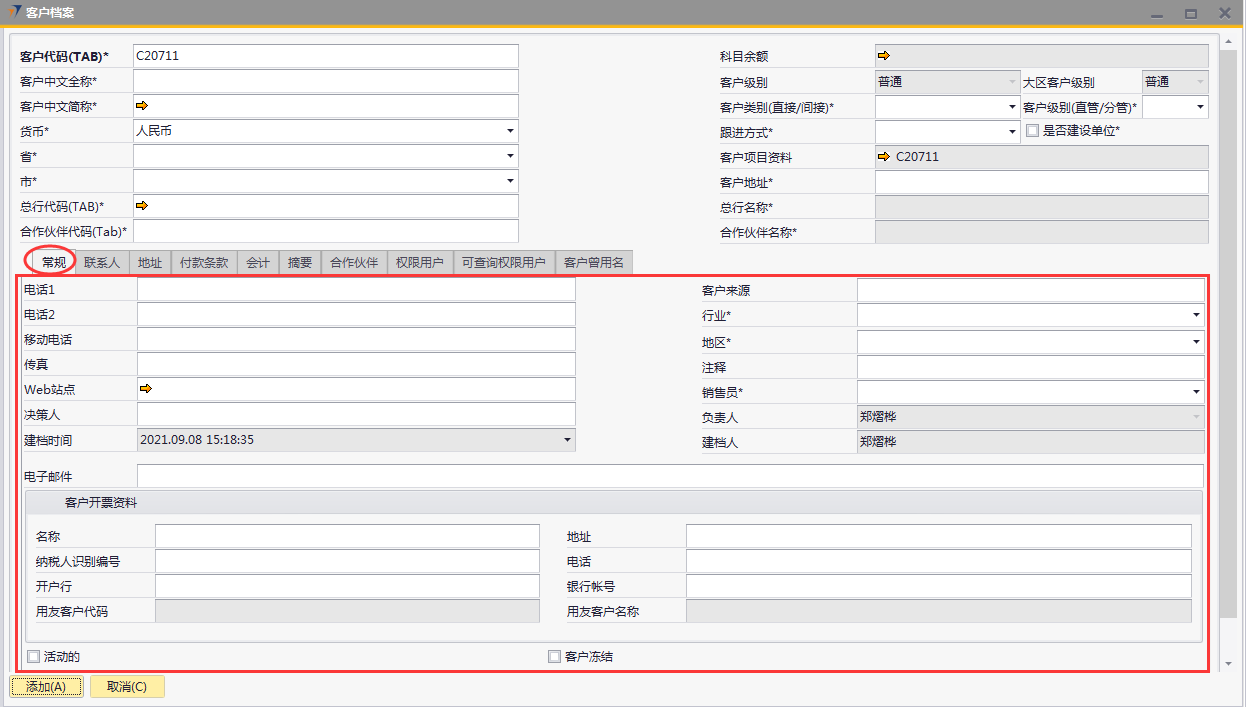Click the 取消(C) button
This screenshot has width=1246, height=707.
[x=127, y=687]
